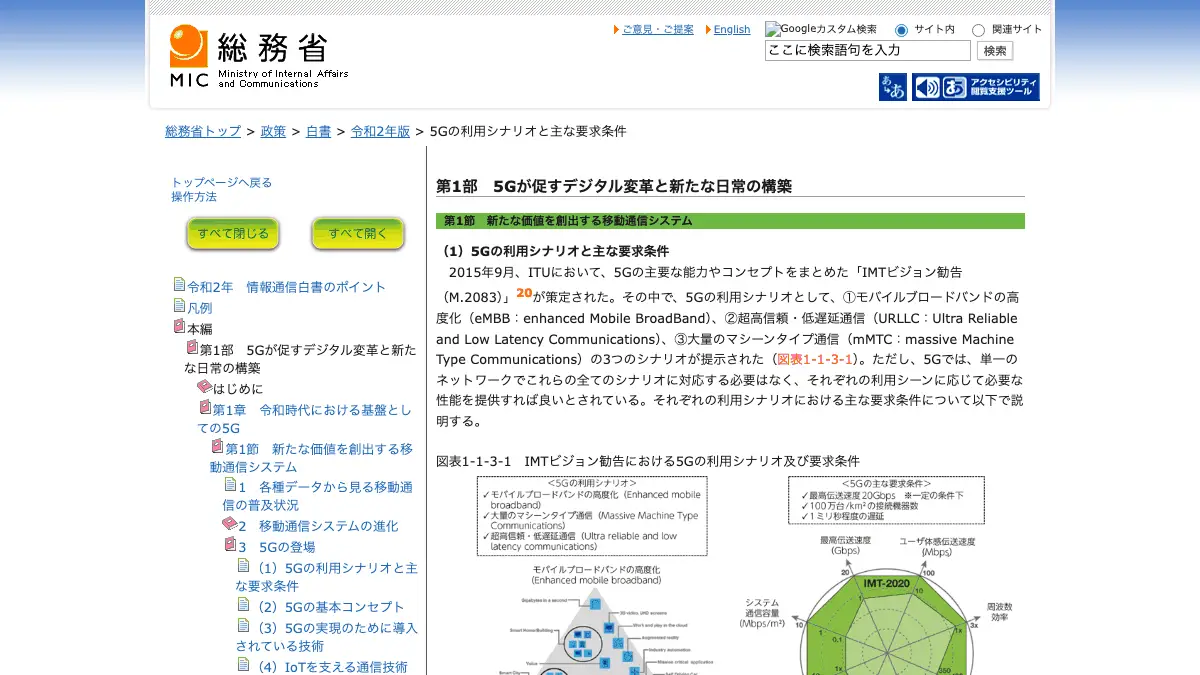Viewport: 1200px width, 675px height.
Task: Select the サイト内 radio button
Action: click(901, 31)
